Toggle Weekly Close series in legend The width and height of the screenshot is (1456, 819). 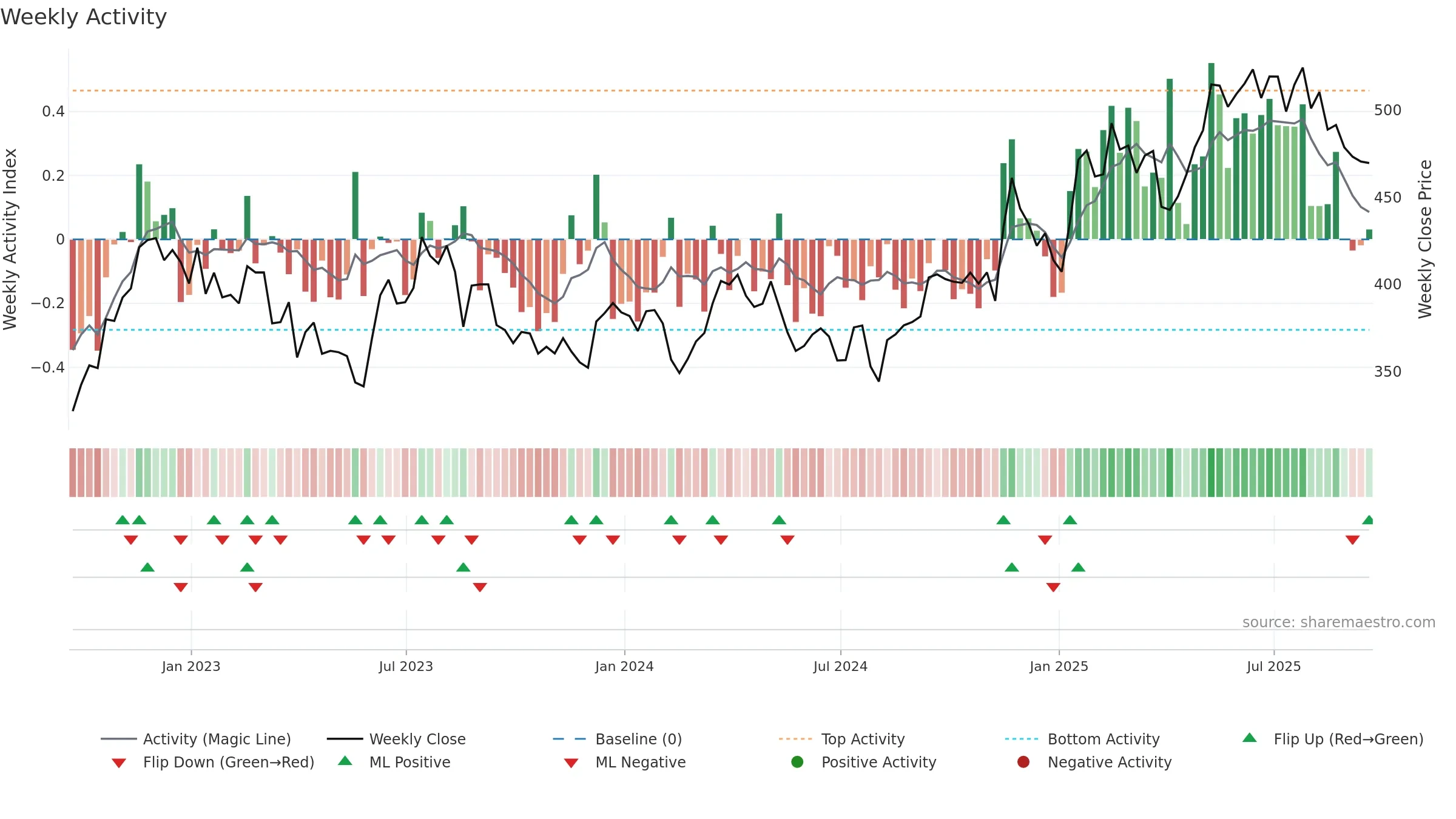(x=396, y=739)
